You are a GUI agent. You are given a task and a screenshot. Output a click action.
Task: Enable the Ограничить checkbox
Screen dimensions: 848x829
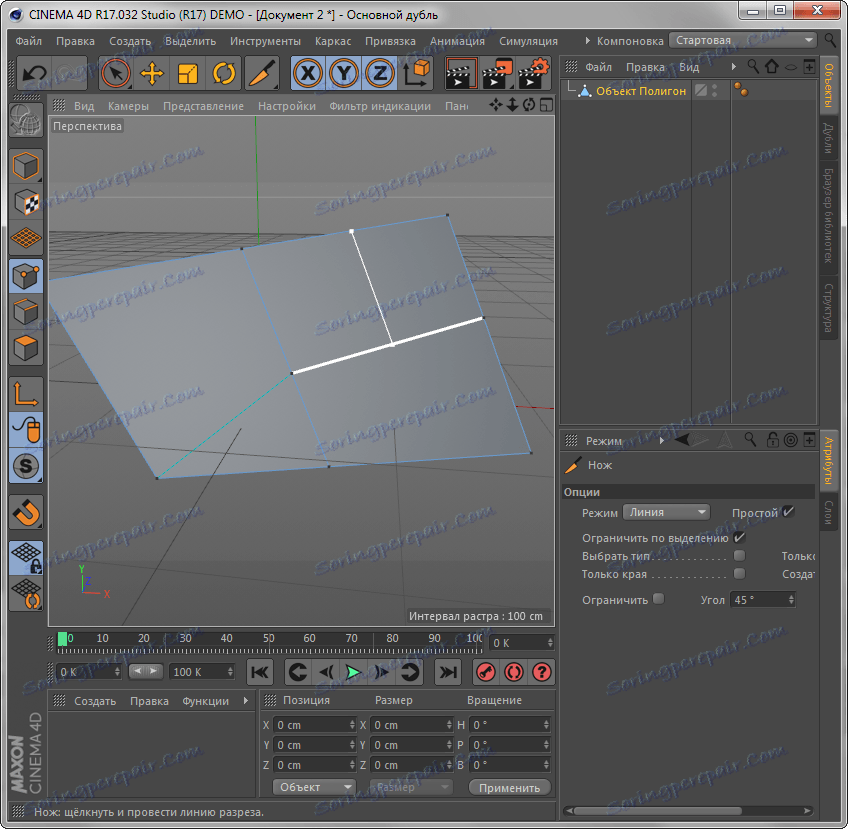pos(658,599)
